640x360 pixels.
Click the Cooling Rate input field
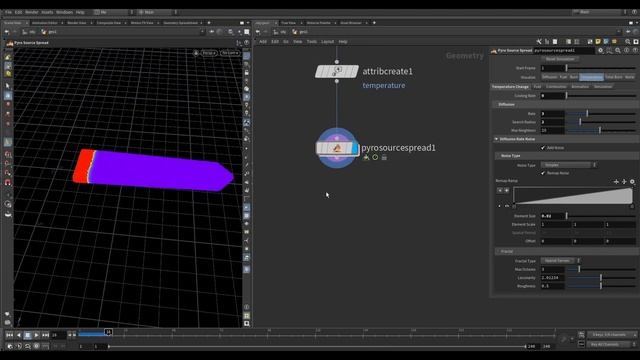(552, 96)
